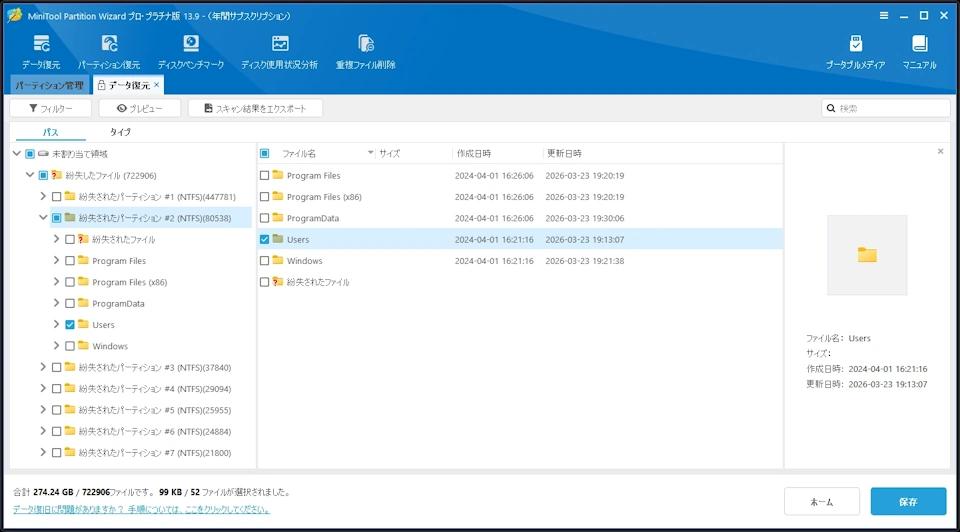Open the Manual (マニュアル) icon

coord(919,51)
